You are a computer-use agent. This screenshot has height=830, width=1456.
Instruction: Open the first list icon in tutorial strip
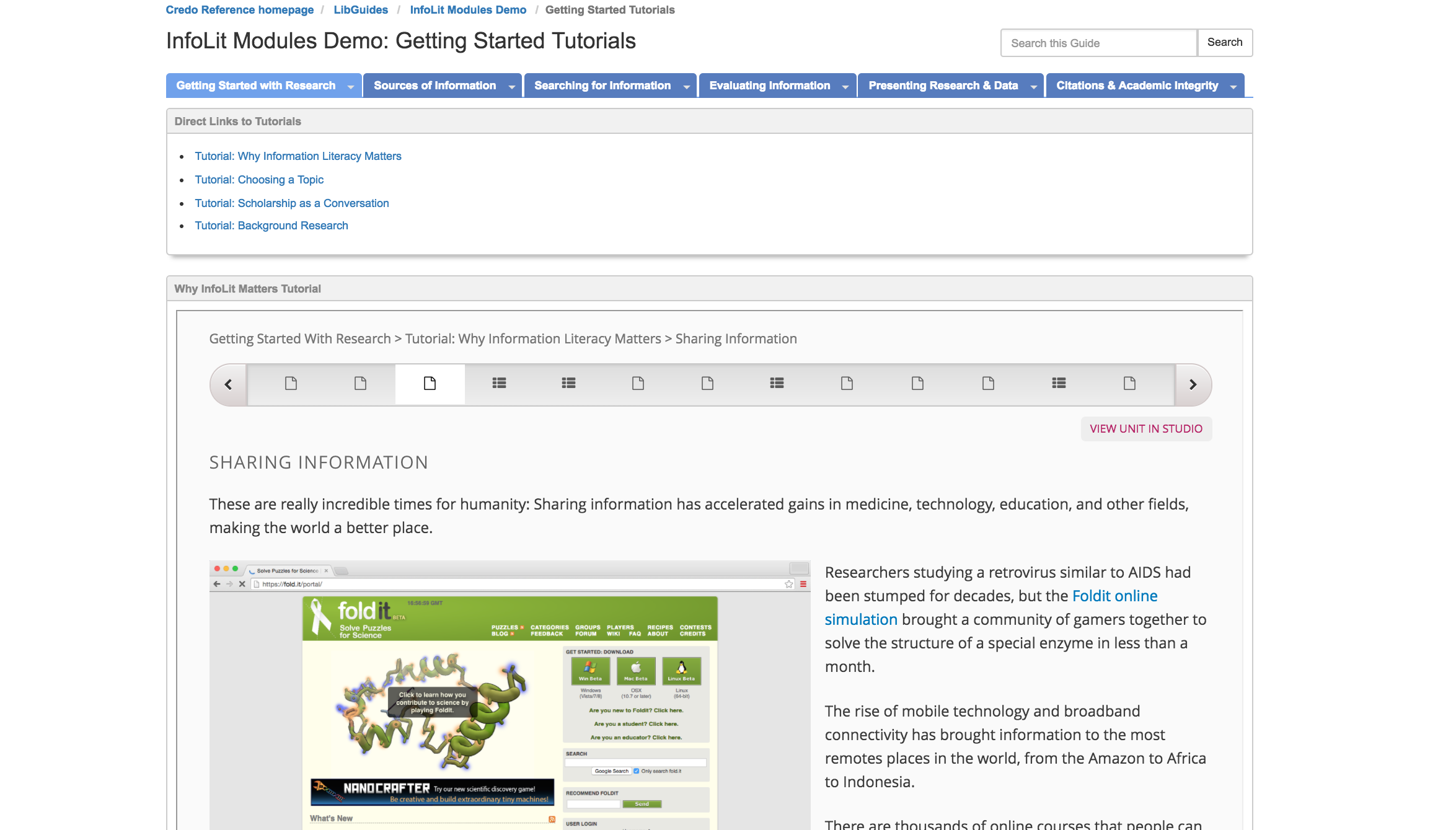(499, 384)
